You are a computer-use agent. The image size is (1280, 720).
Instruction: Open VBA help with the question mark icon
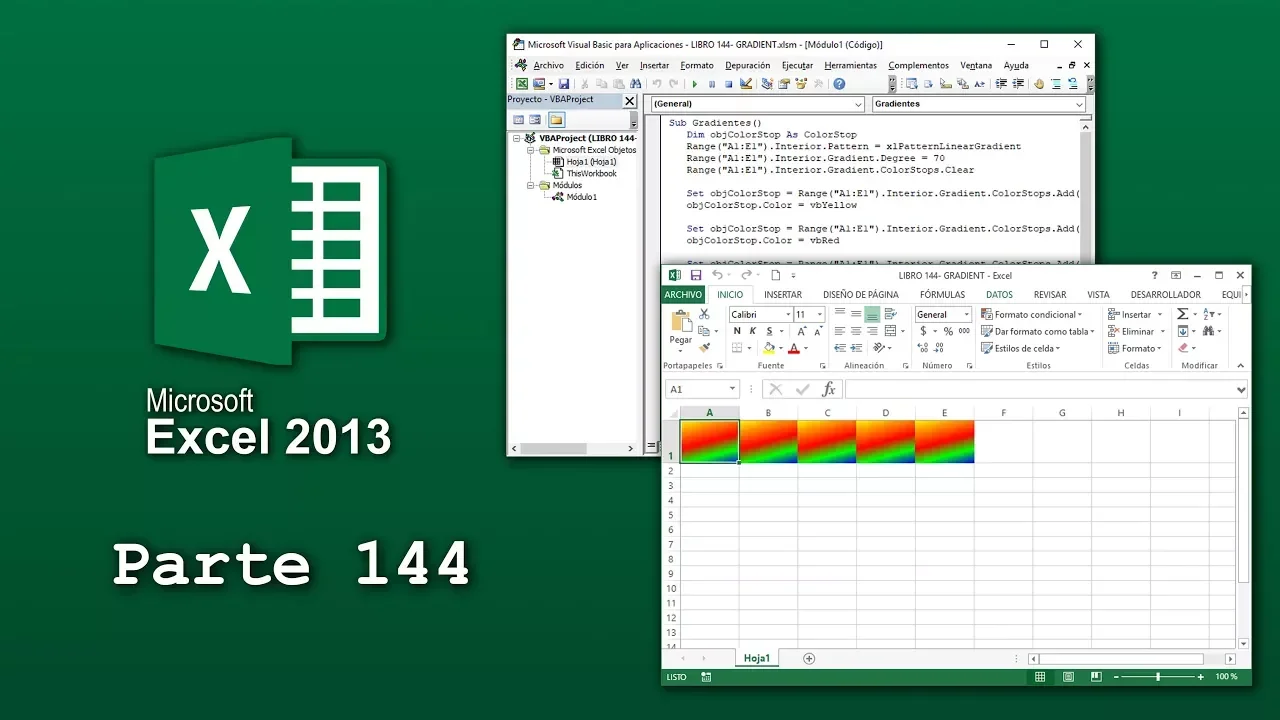click(x=839, y=84)
